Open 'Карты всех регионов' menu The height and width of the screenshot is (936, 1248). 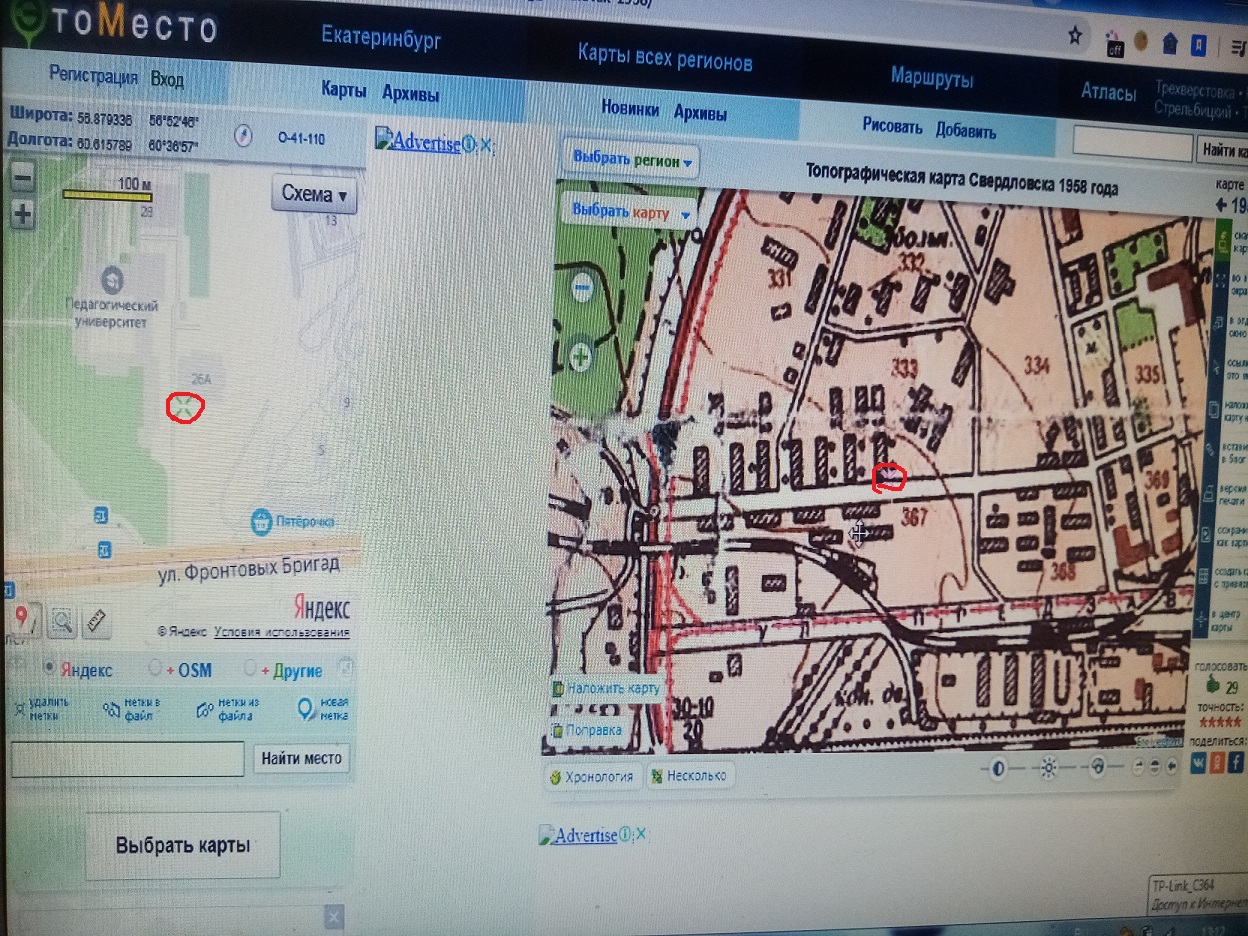(665, 59)
